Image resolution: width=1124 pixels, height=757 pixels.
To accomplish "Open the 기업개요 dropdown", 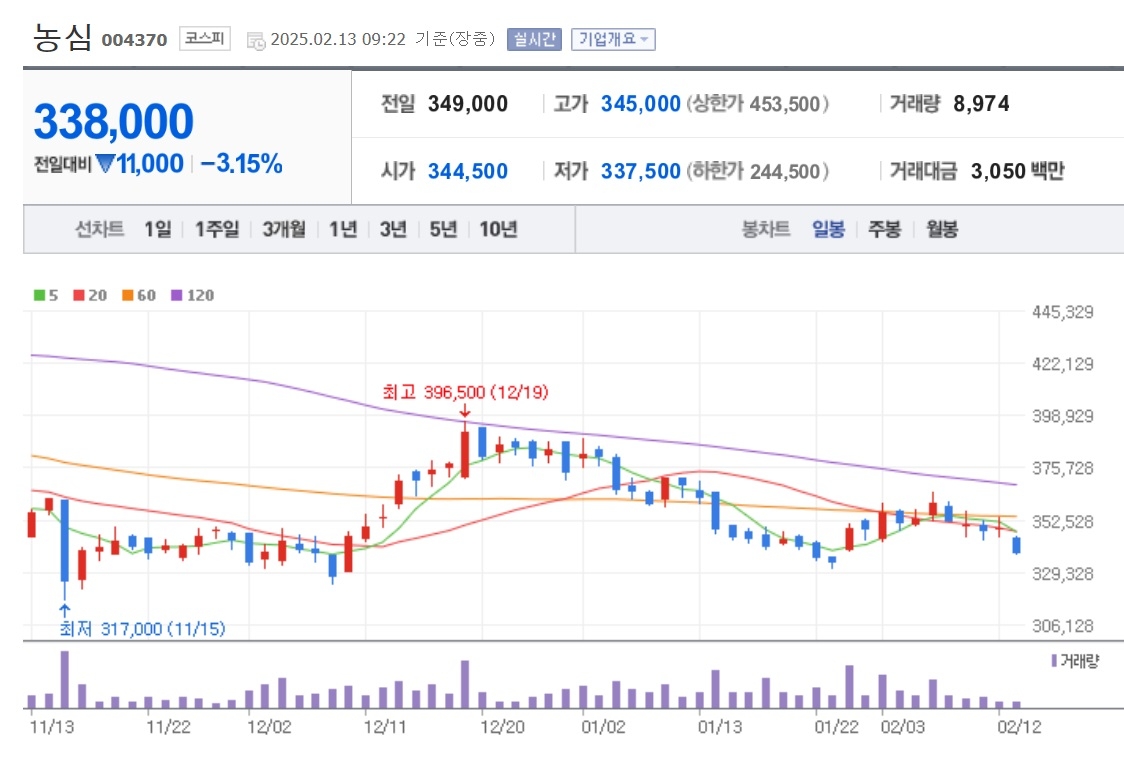I will point(614,39).
